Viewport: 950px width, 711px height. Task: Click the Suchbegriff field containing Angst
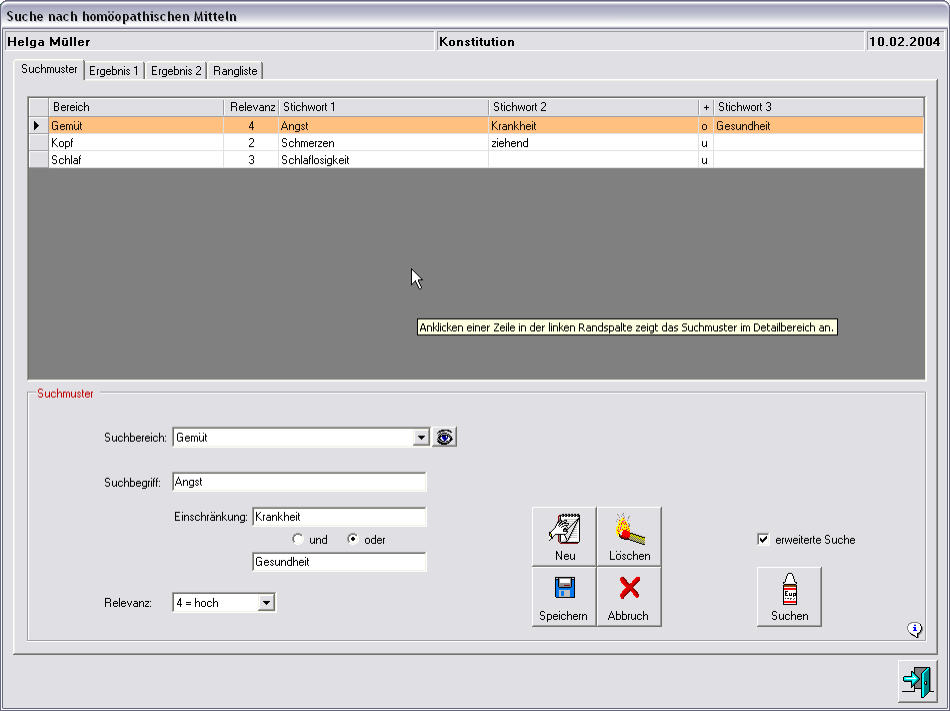coord(299,482)
